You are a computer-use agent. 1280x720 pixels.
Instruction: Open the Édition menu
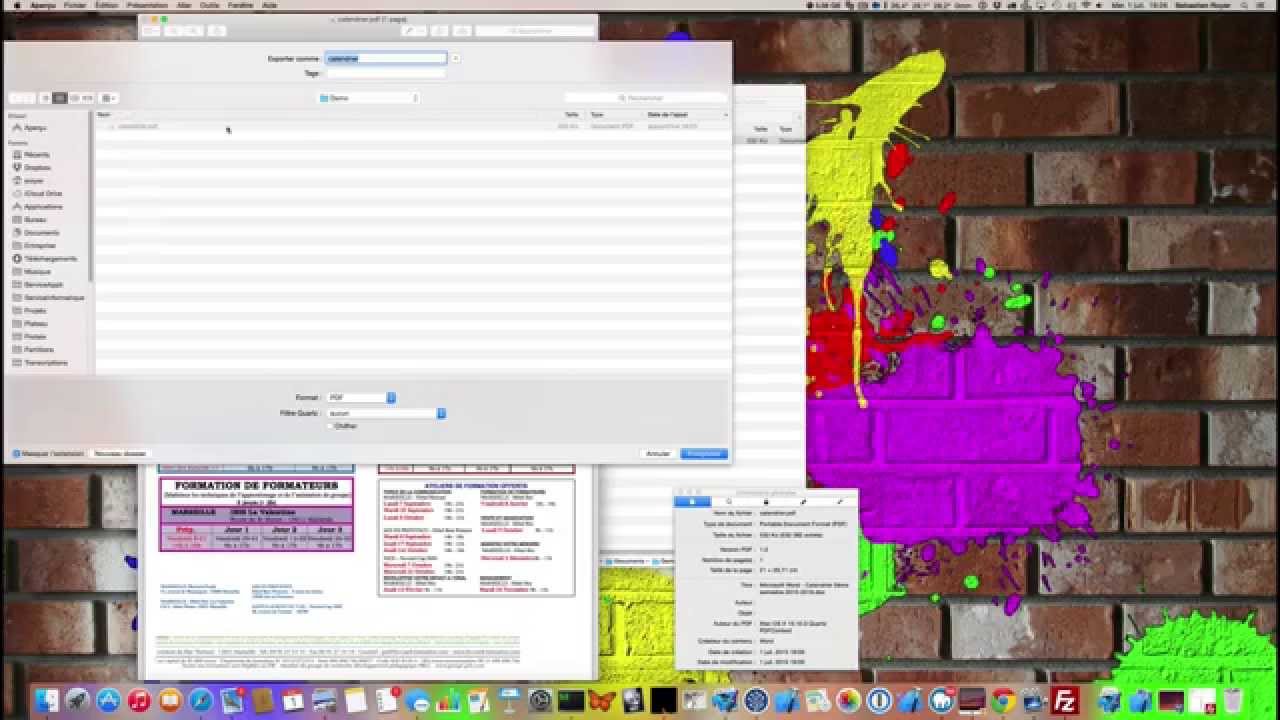tap(105, 5)
